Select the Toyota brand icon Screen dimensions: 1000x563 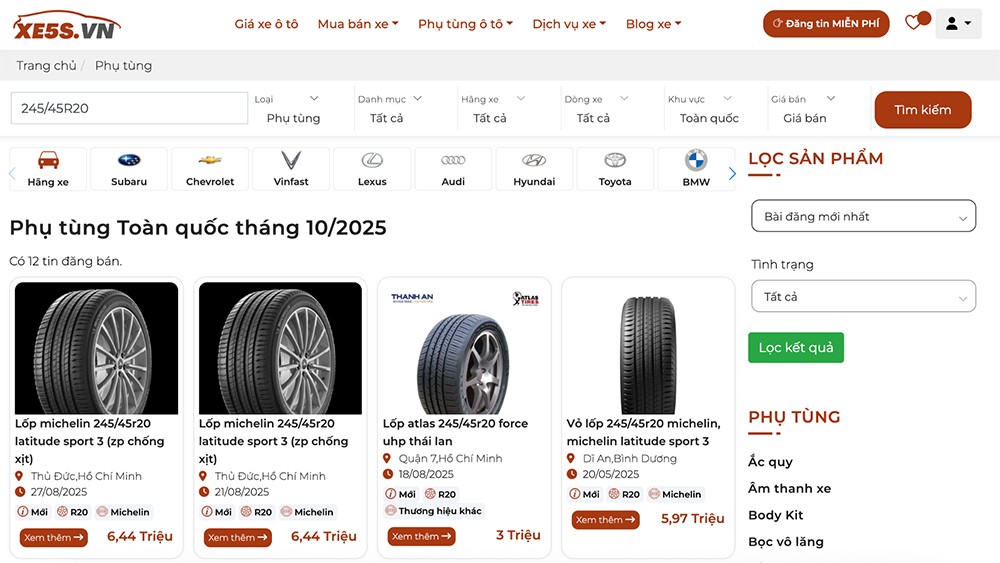point(615,169)
